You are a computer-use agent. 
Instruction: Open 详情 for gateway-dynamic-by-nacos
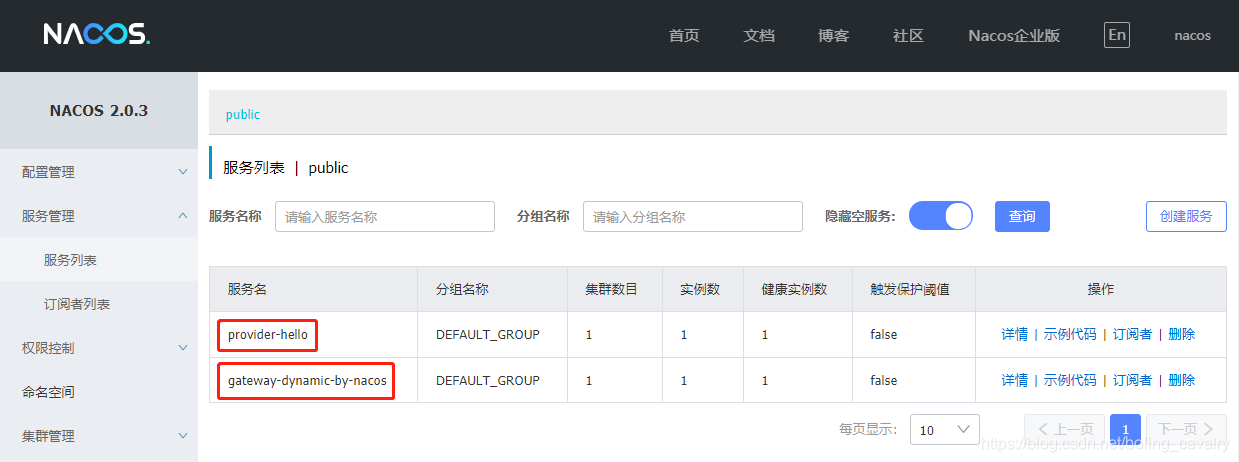click(x=1015, y=380)
